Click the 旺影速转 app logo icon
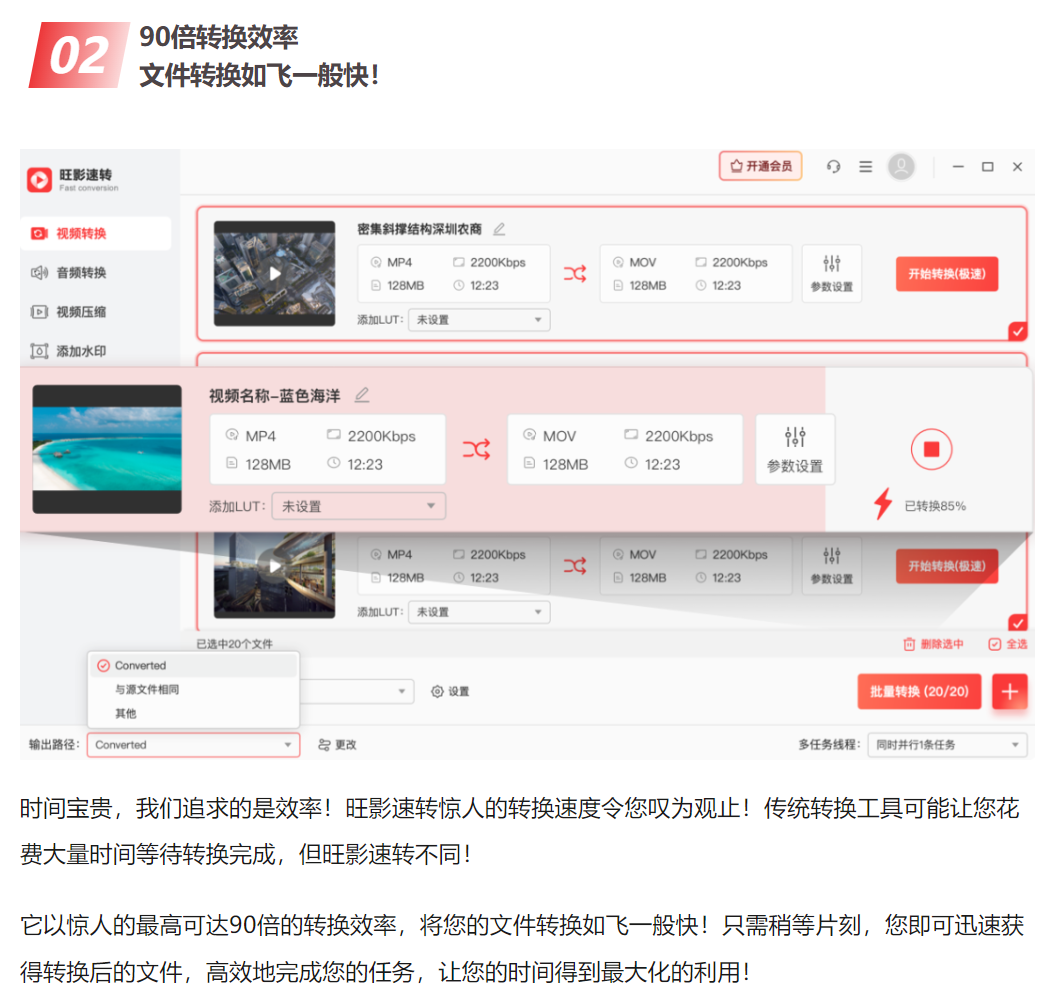 (x=39, y=179)
